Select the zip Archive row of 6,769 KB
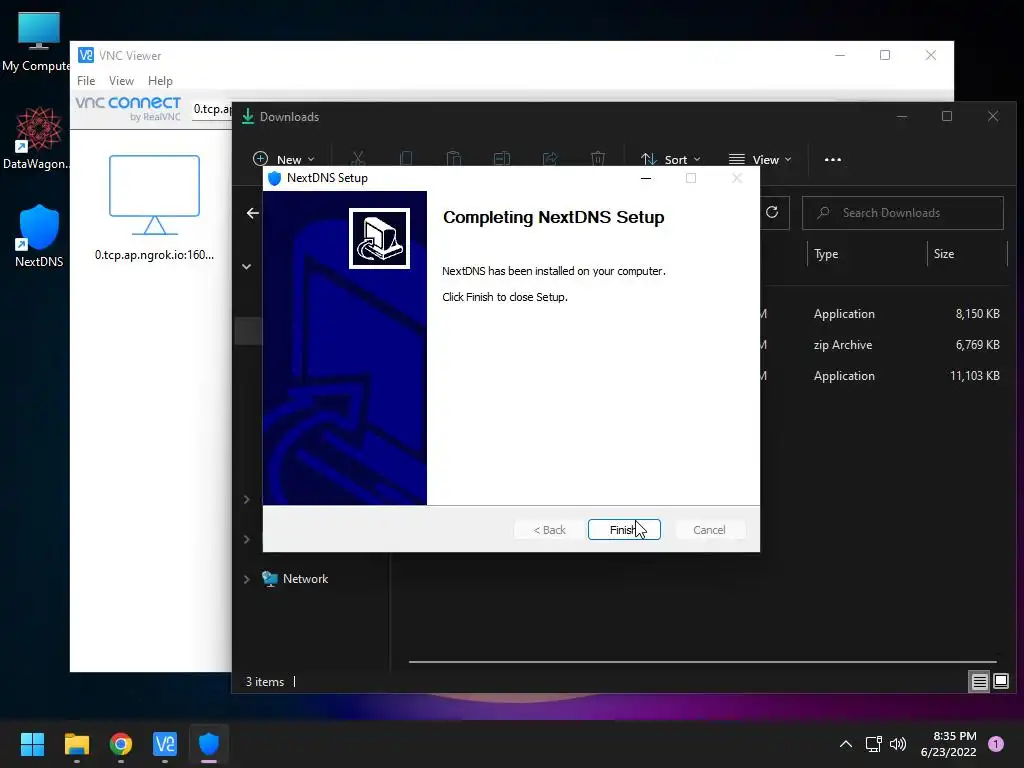Image resolution: width=1024 pixels, height=768 pixels. coord(882,345)
